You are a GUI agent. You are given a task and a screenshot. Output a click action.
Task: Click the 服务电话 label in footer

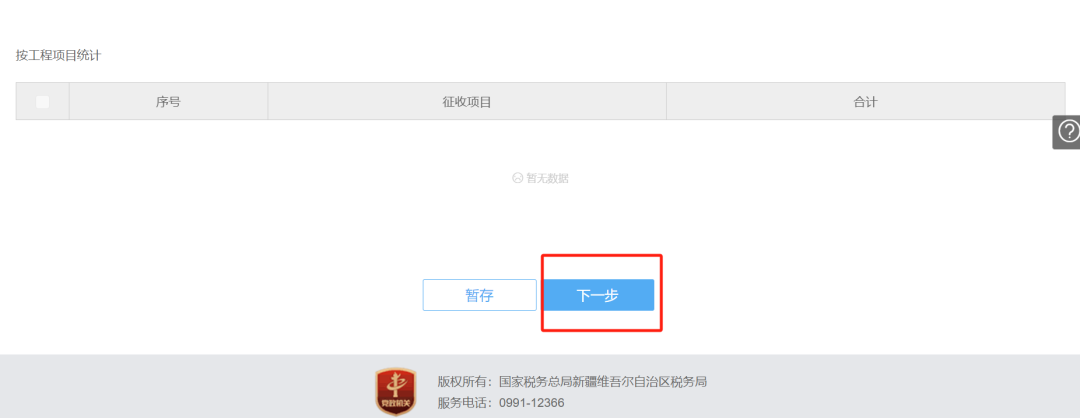[462, 403]
